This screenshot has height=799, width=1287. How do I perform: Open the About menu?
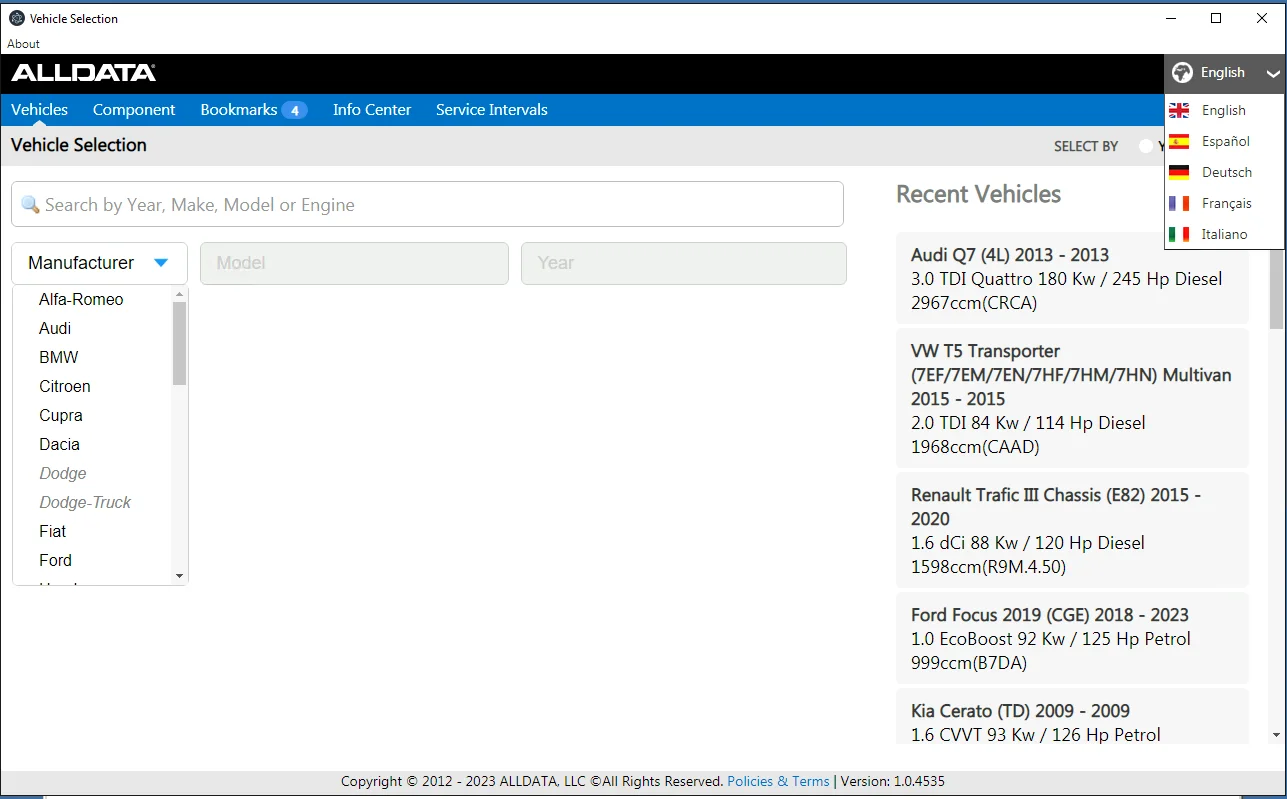(x=23, y=44)
